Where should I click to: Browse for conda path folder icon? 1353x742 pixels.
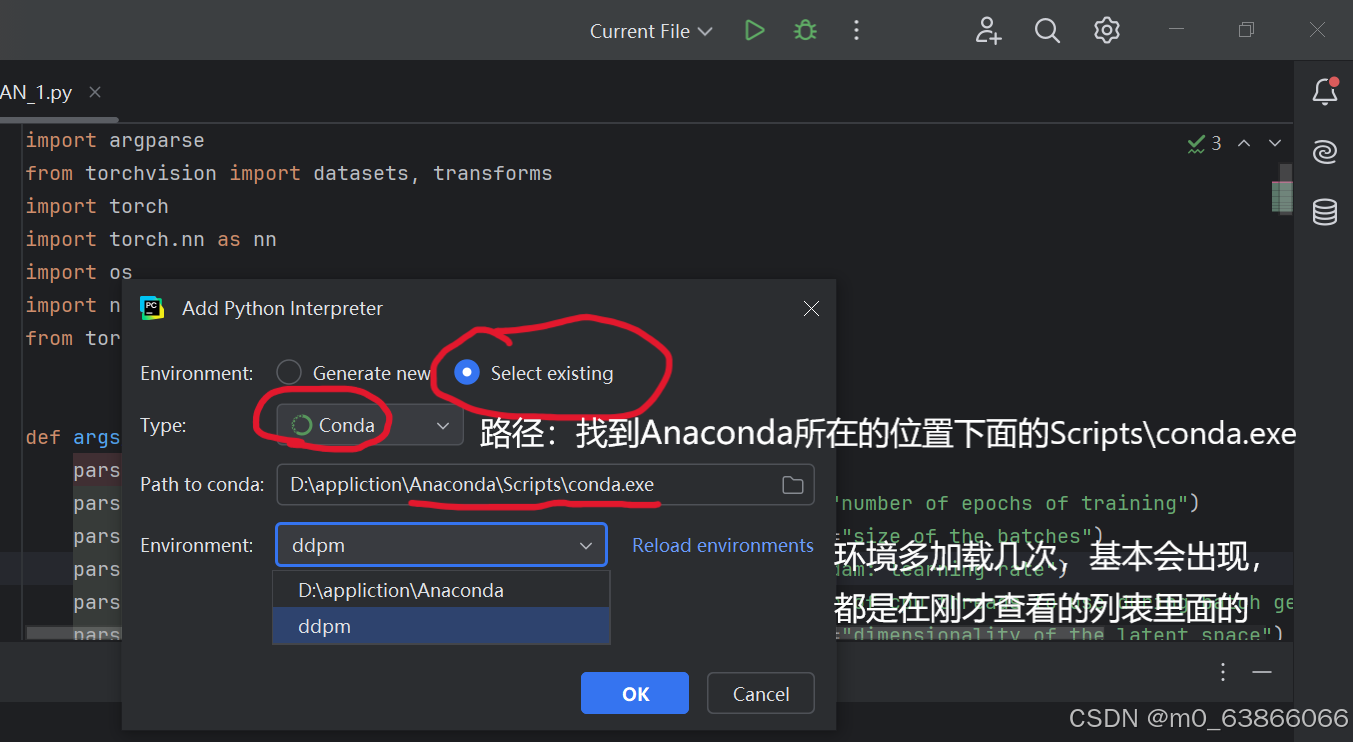(793, 485)
